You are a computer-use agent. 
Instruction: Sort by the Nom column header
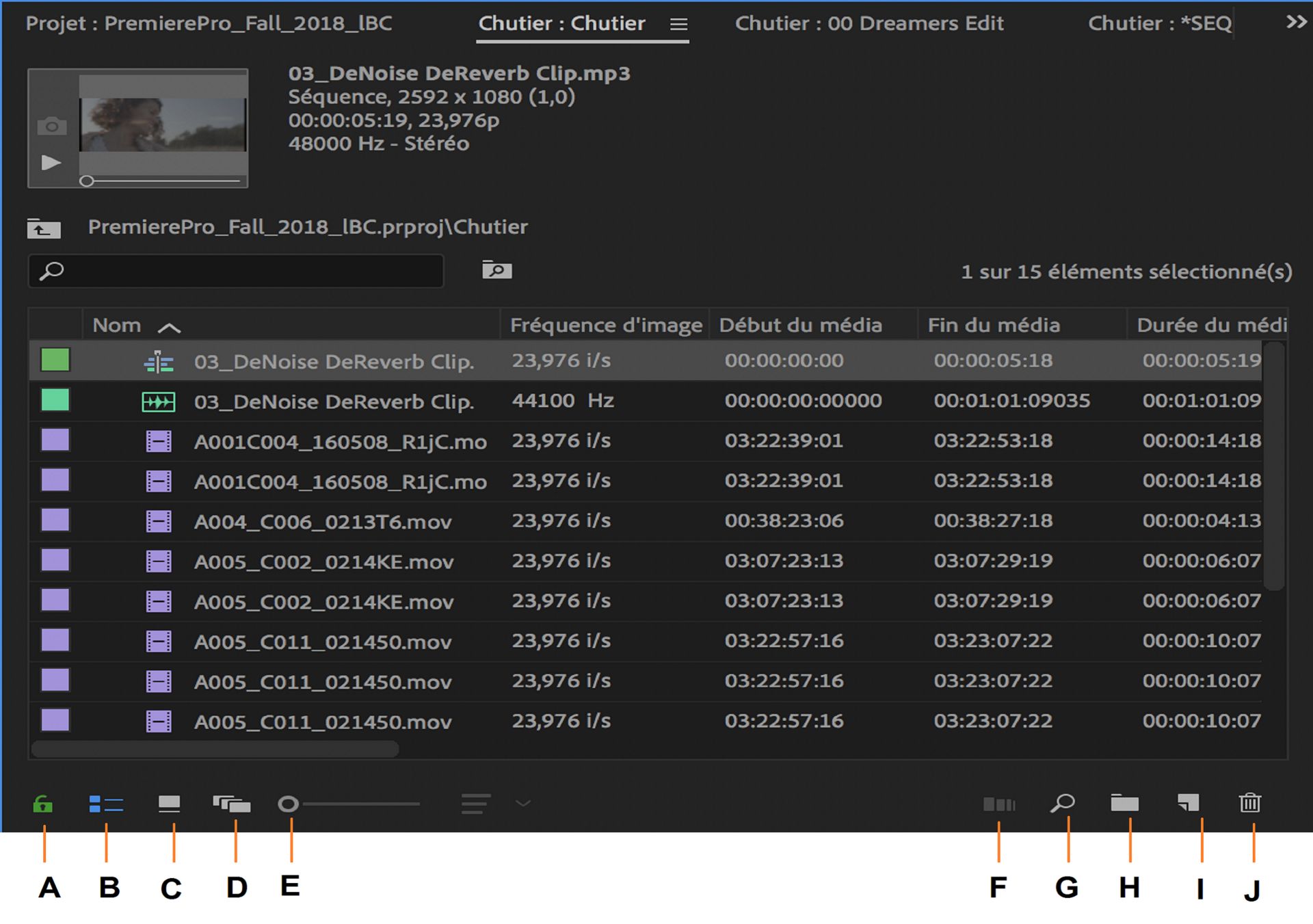pos(117,326)
